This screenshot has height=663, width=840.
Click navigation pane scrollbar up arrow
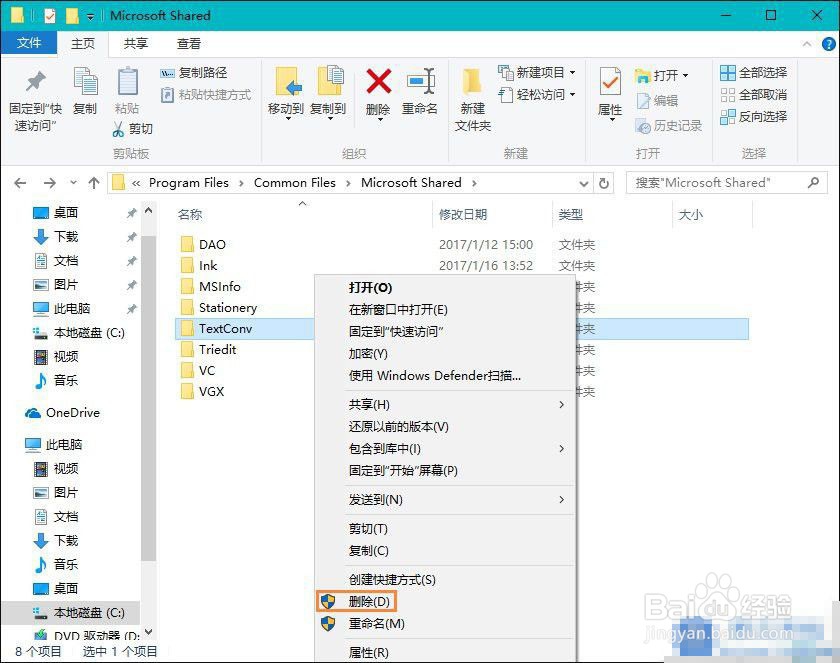click(148, 211)
